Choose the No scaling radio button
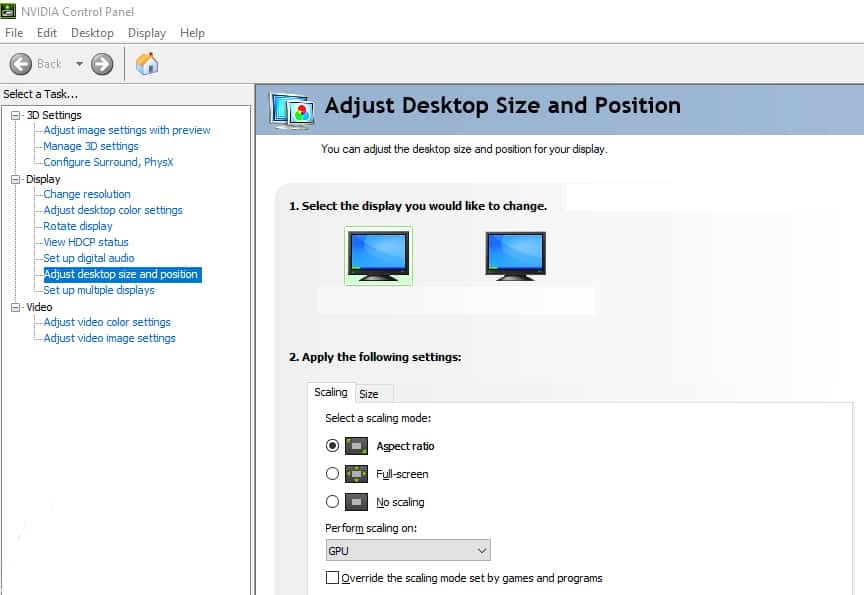This screenshot has width=864, height=595. pyautogui.click(x=332, y=501)
